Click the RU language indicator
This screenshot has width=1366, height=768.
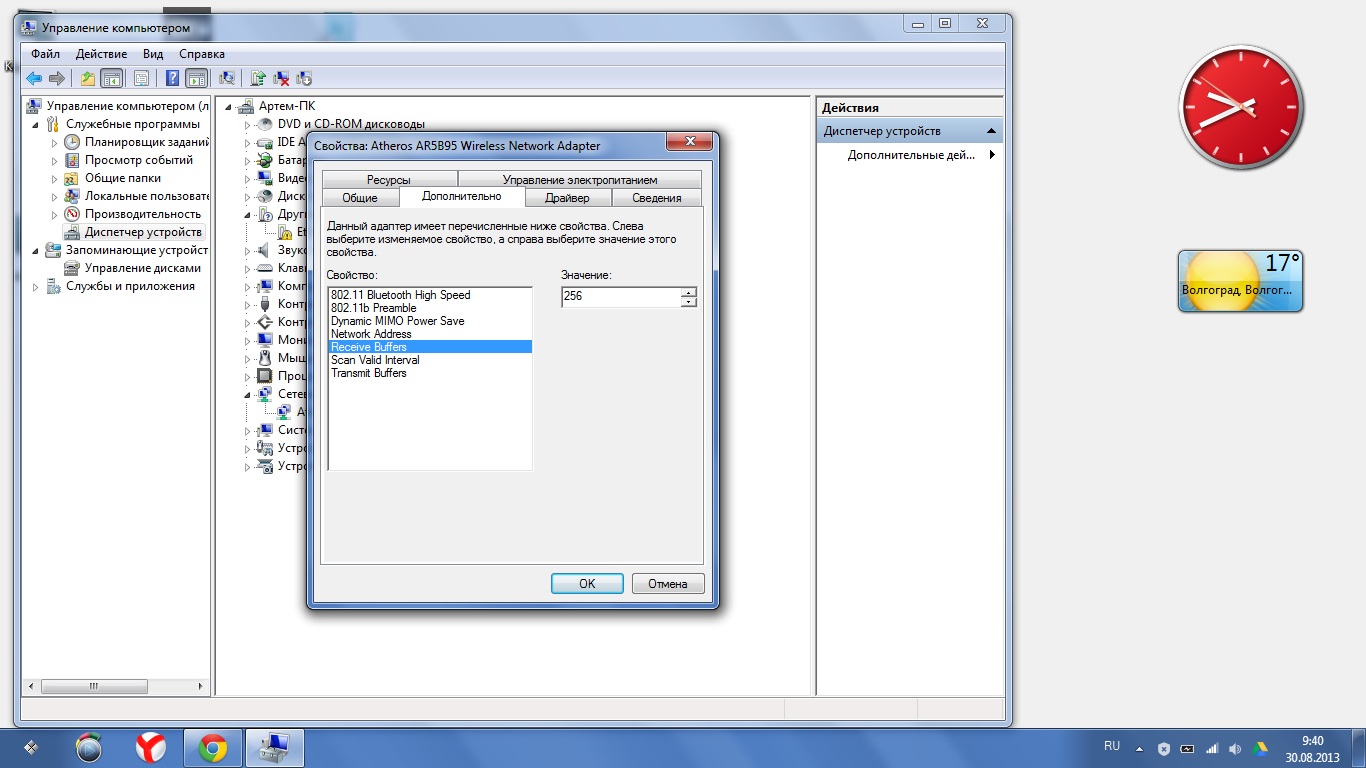pyautogui.click(x=1112, y=746)
